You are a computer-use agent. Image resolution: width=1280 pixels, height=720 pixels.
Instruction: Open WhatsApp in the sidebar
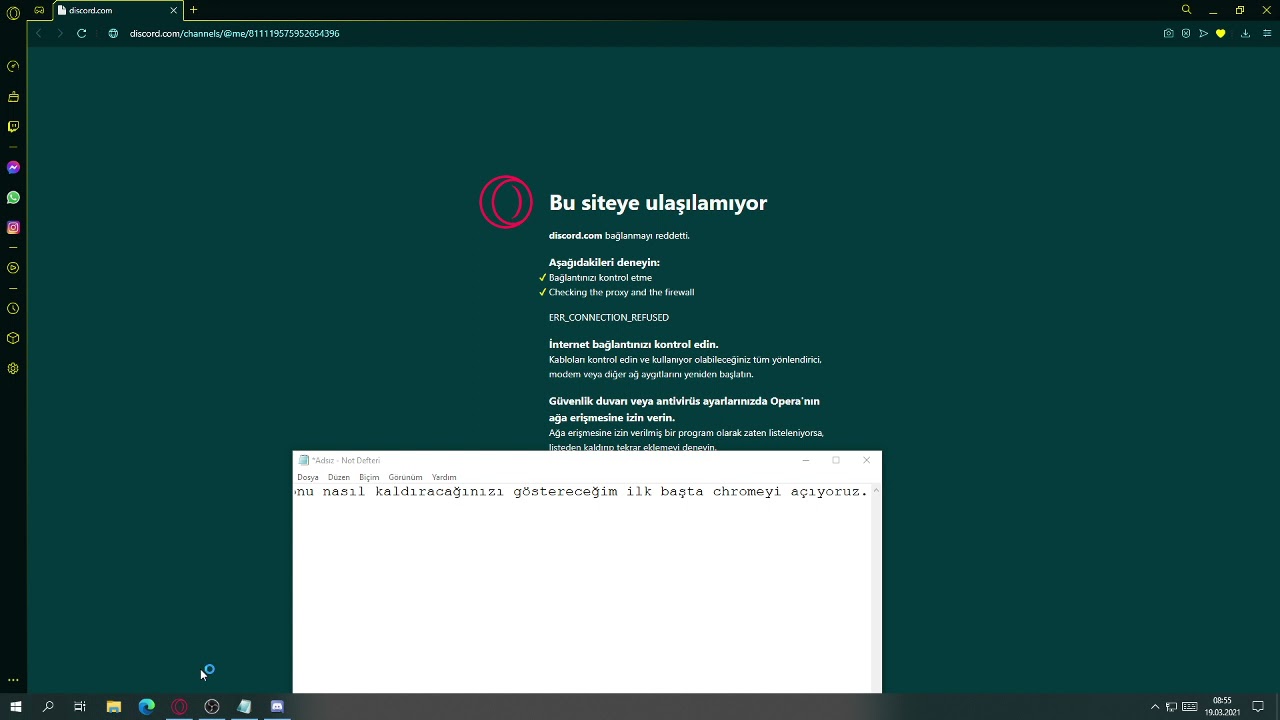click(x=13, y=198)
